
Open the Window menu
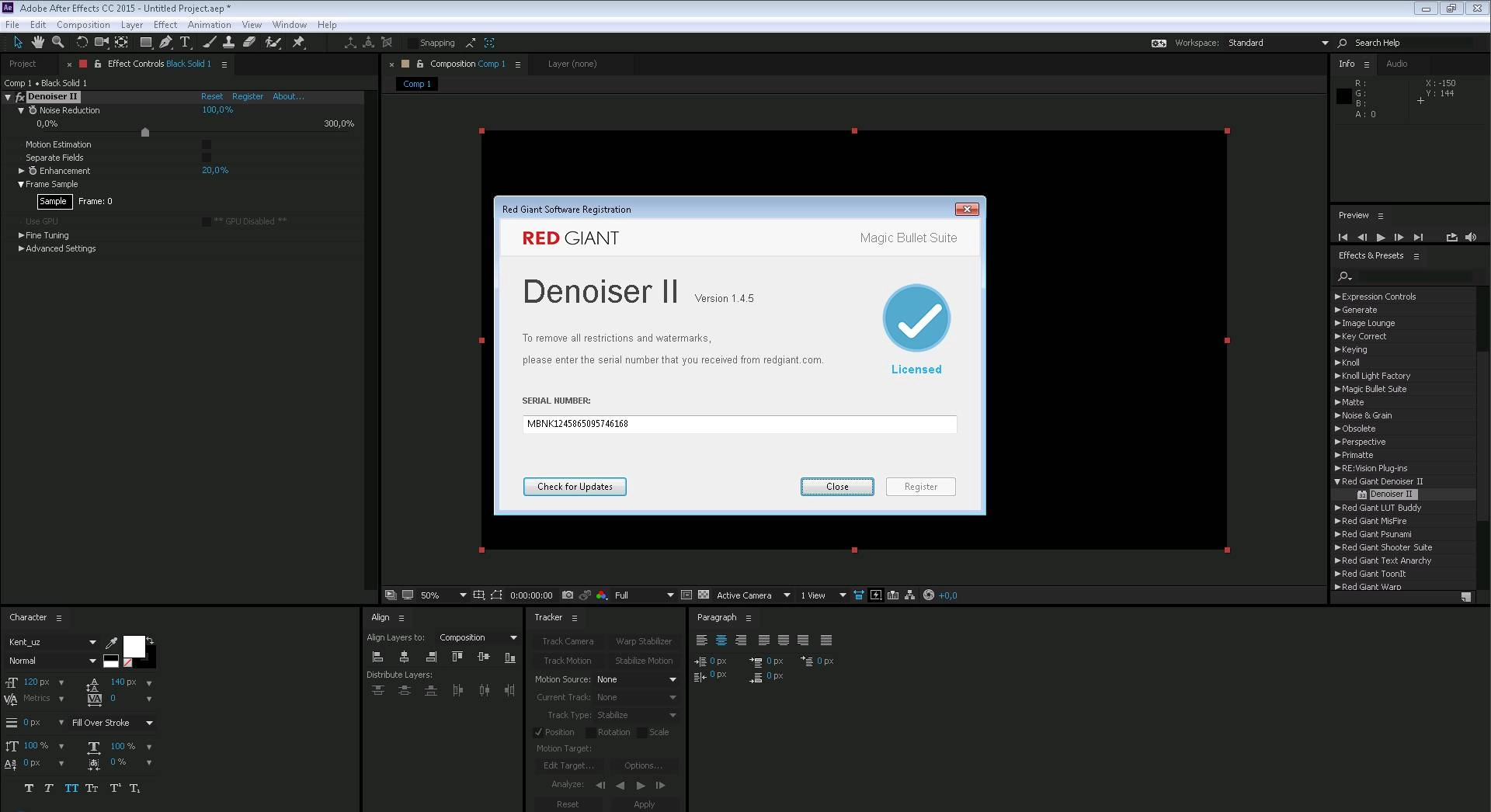click(x=289, y=25)
